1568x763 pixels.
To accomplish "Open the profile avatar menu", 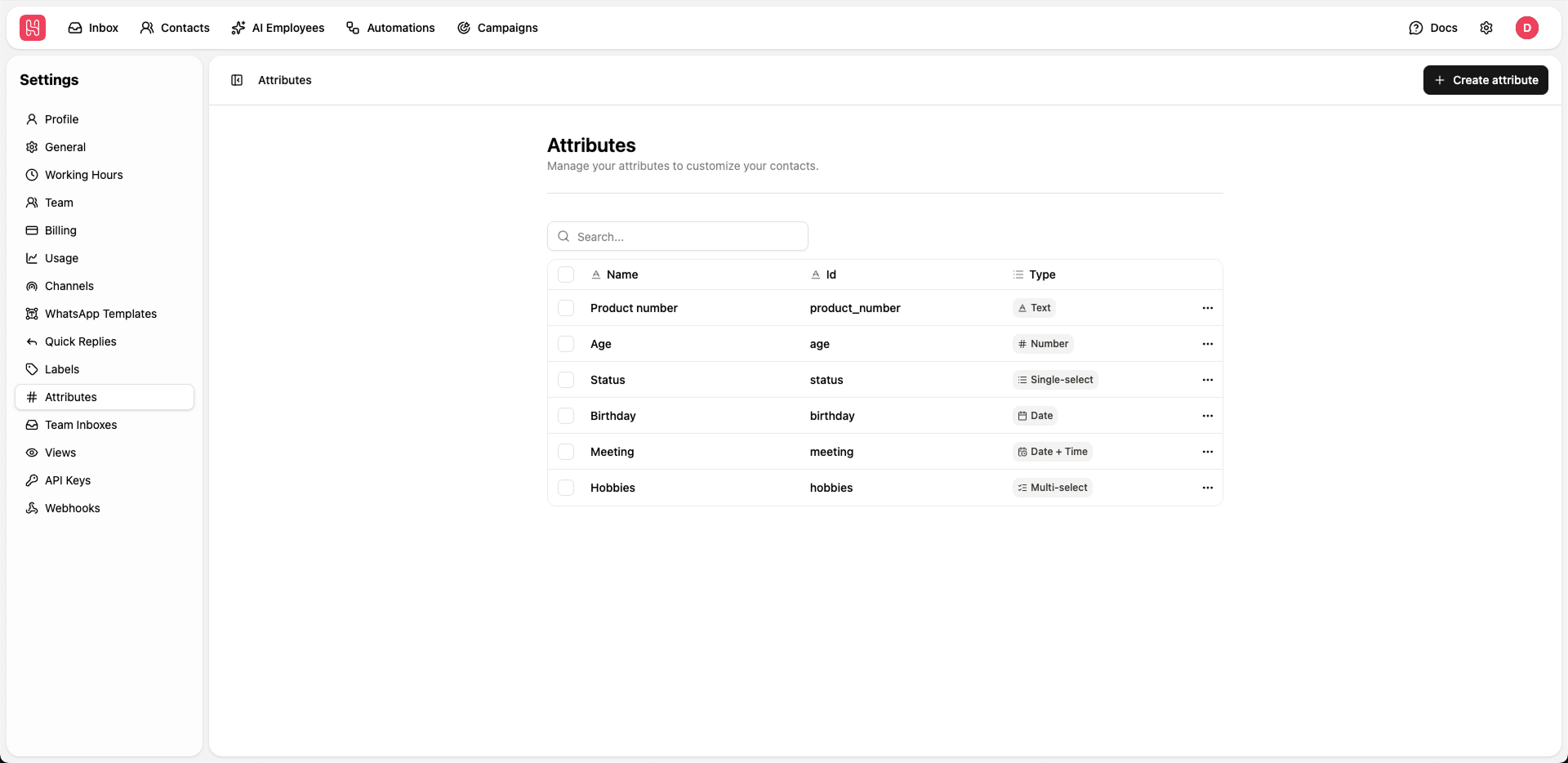I will tap(1528, 28).
